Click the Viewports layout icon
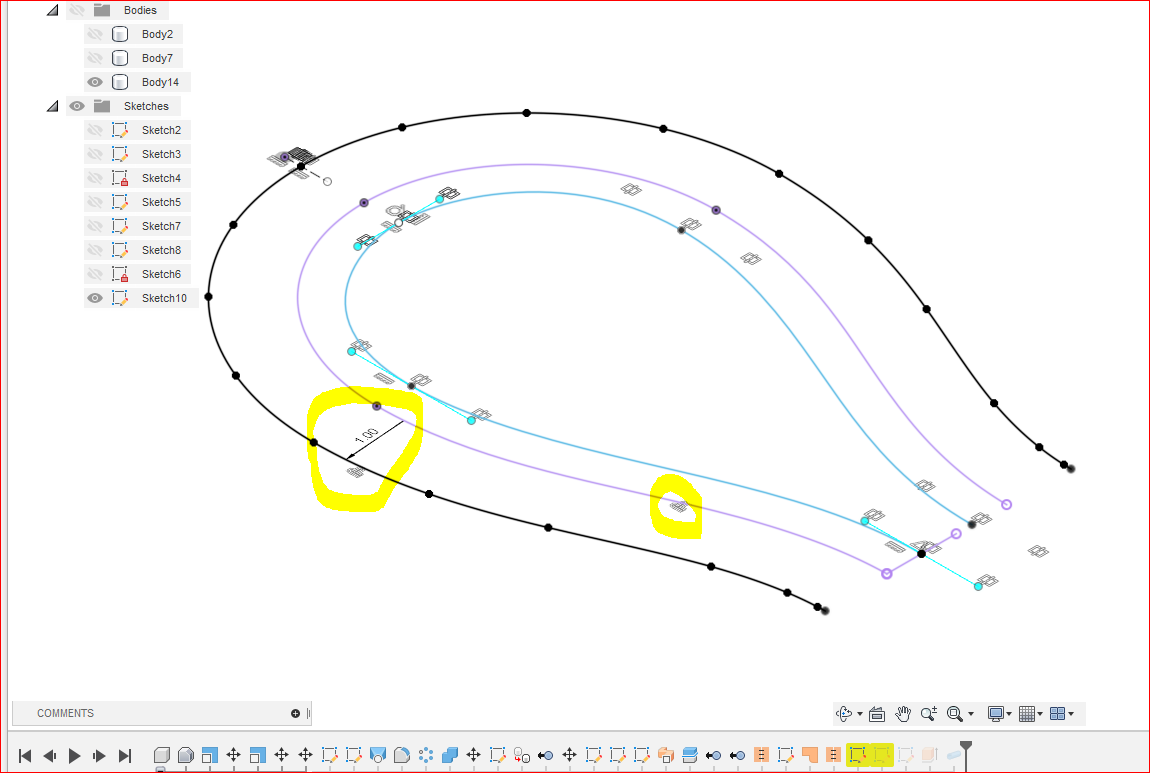This screenshot has height=773, width=1150. (x=1057, y=714)
